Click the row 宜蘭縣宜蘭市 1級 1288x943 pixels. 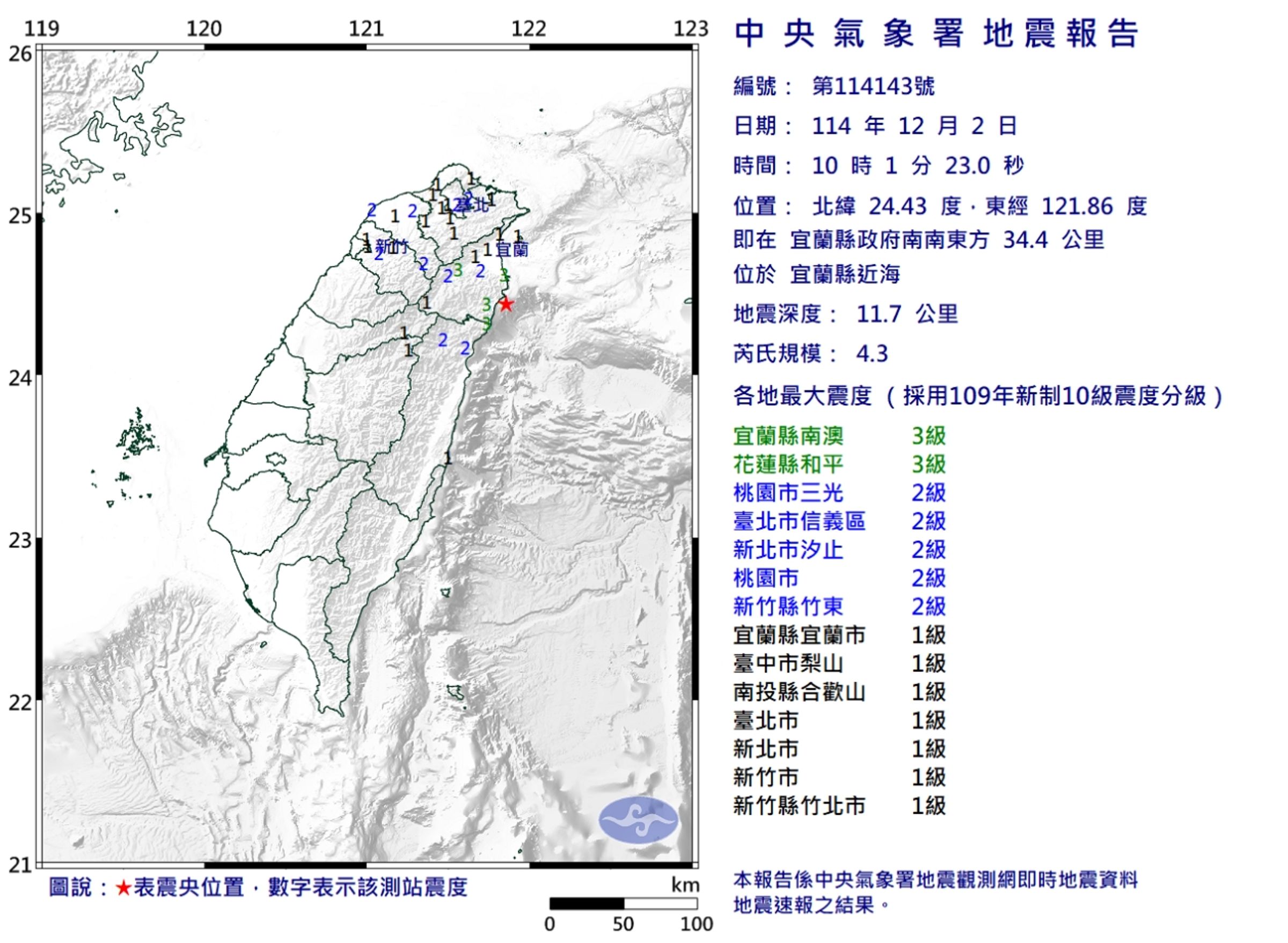(x=839, y=635)
